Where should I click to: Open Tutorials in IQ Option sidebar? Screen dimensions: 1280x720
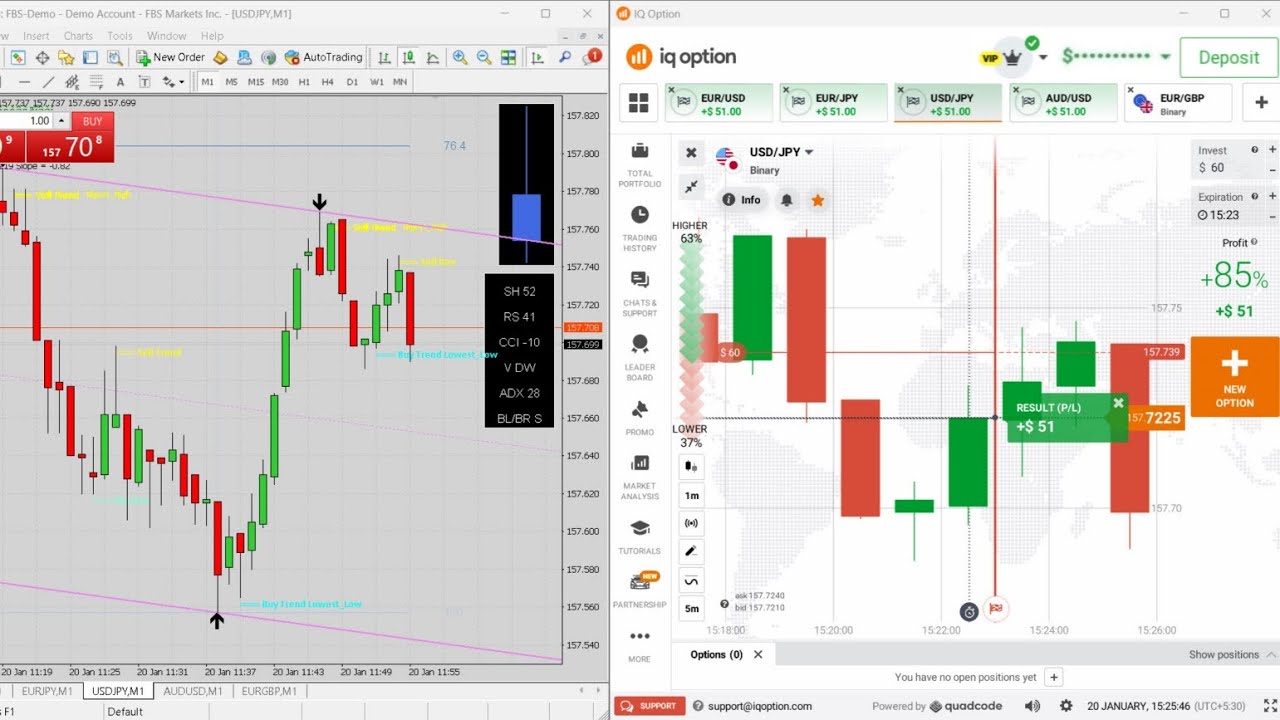(x=640, y=537)
